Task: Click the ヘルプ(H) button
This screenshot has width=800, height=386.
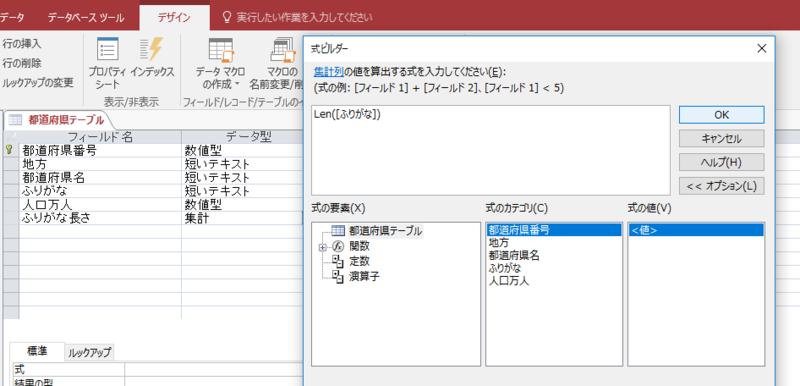Action: point(721,162)
